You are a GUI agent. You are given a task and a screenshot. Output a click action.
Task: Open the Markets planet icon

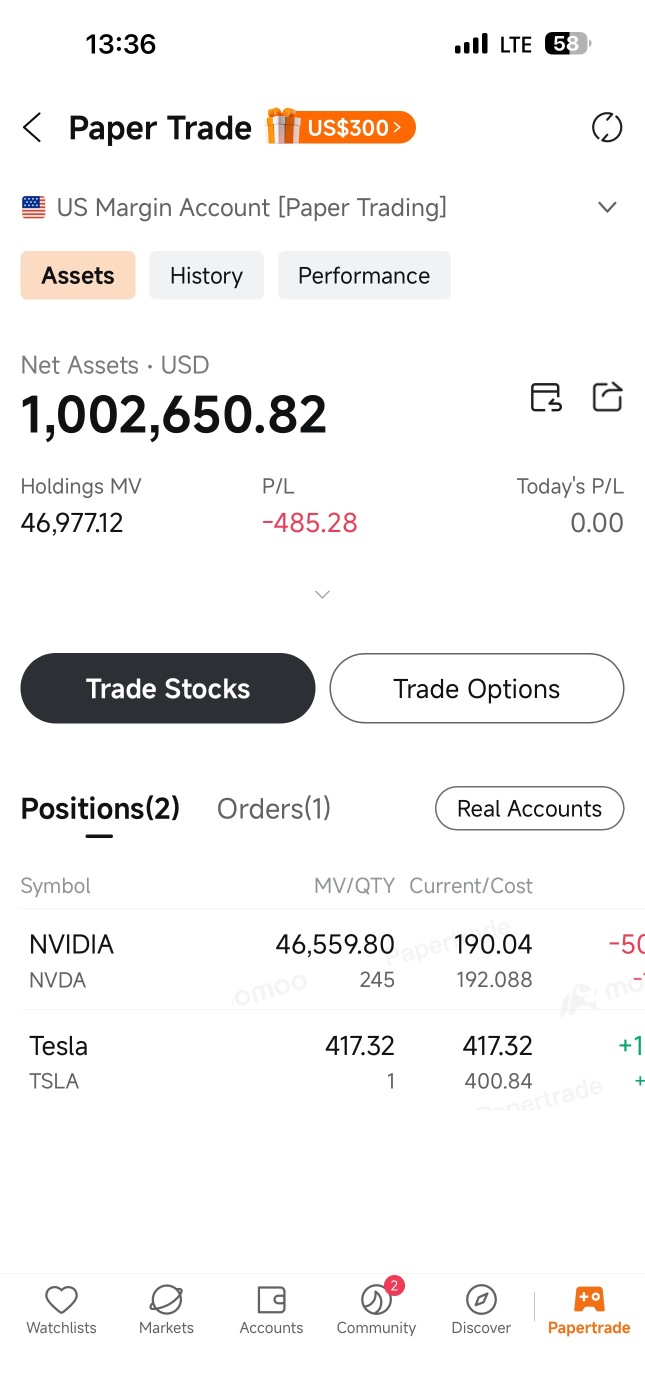pyautogui.click(x=166, y=1299)
